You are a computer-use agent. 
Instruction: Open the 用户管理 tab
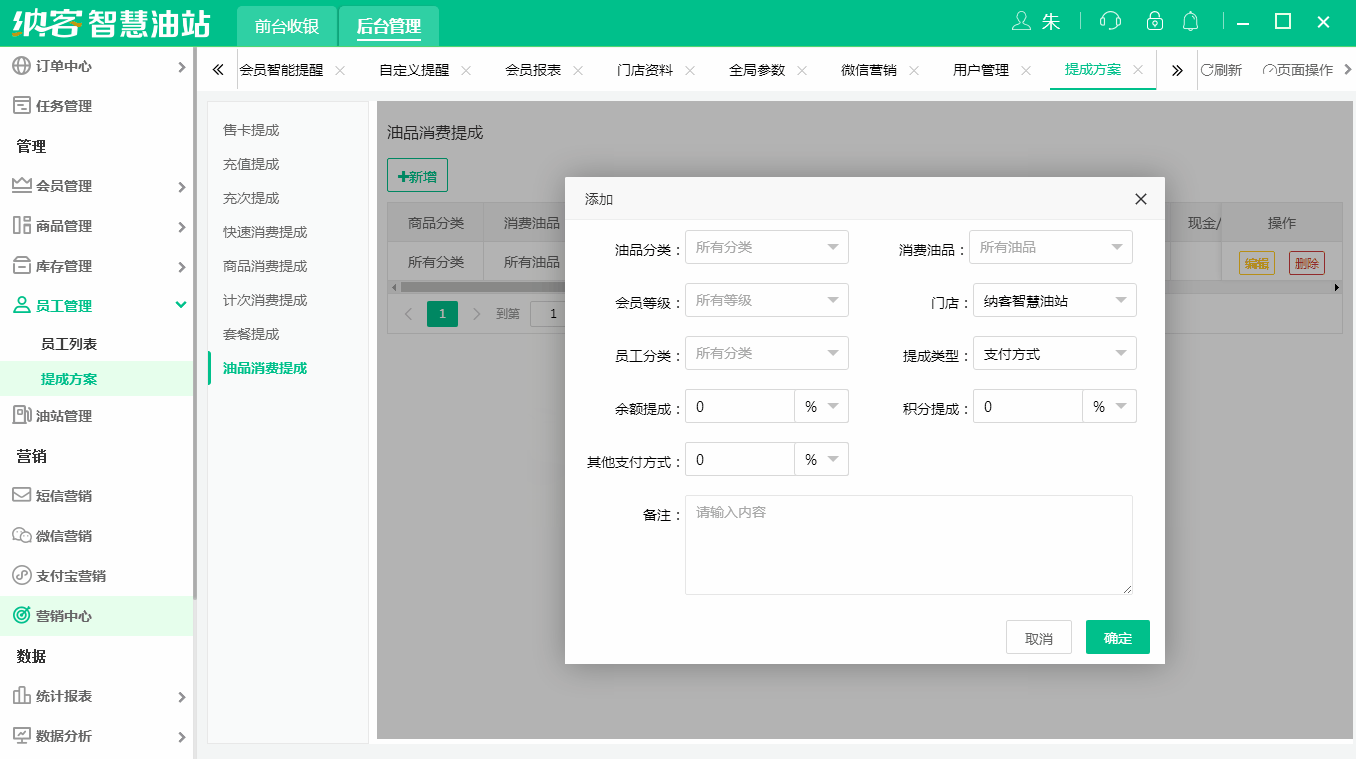tap(981, 71)
